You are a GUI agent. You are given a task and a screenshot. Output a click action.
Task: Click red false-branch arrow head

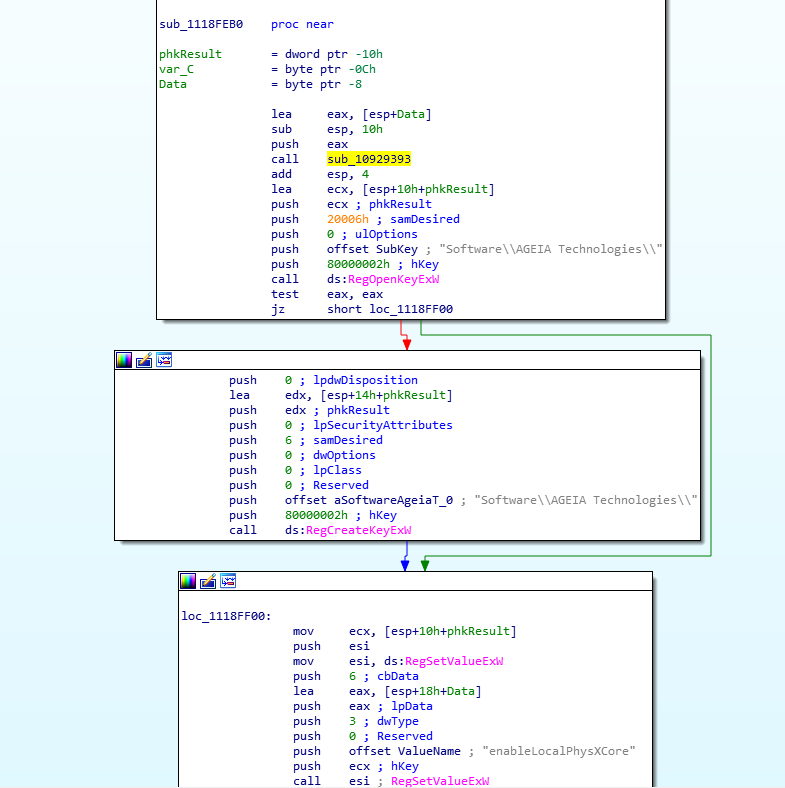[x=407, y=343]
